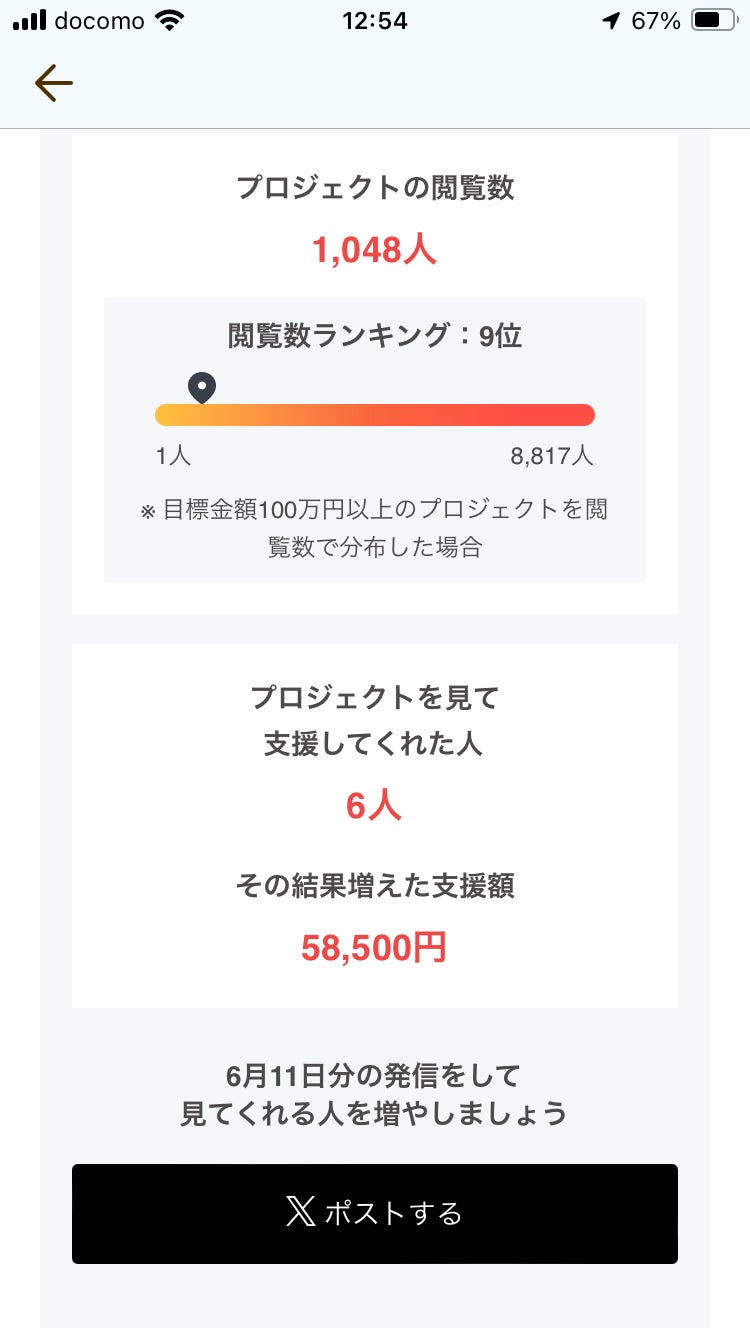Tap the 1,048人 view count
The image size is (750, 1334).
click(x=374, y=249)
